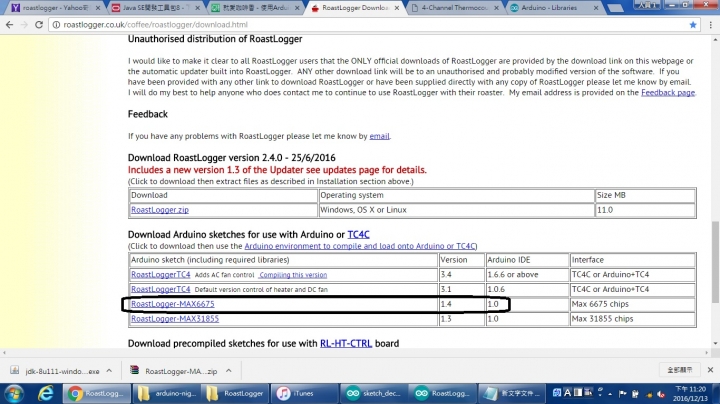Open the TC4C link in the heading

358,235
